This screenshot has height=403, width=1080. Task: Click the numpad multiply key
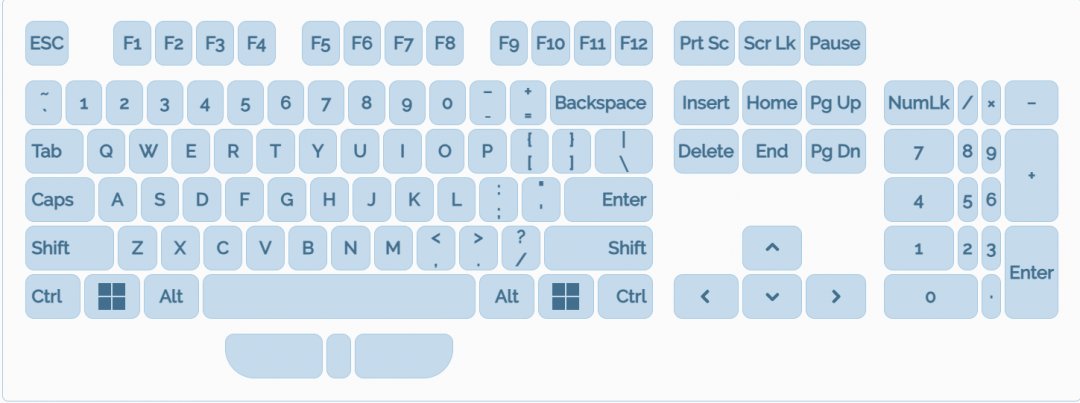[991, 103]
